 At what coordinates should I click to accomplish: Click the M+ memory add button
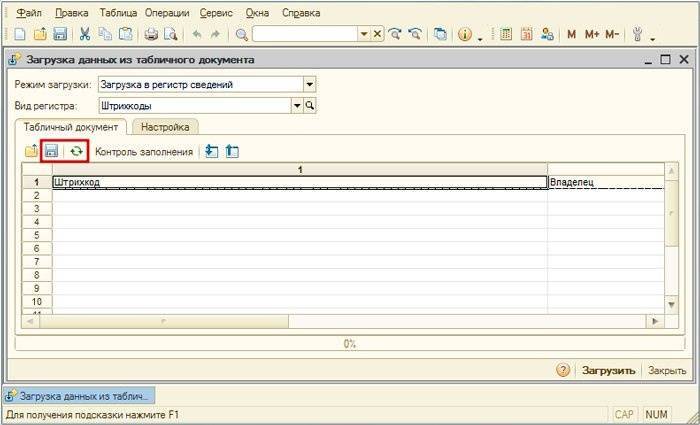click(x=592, y=34)
